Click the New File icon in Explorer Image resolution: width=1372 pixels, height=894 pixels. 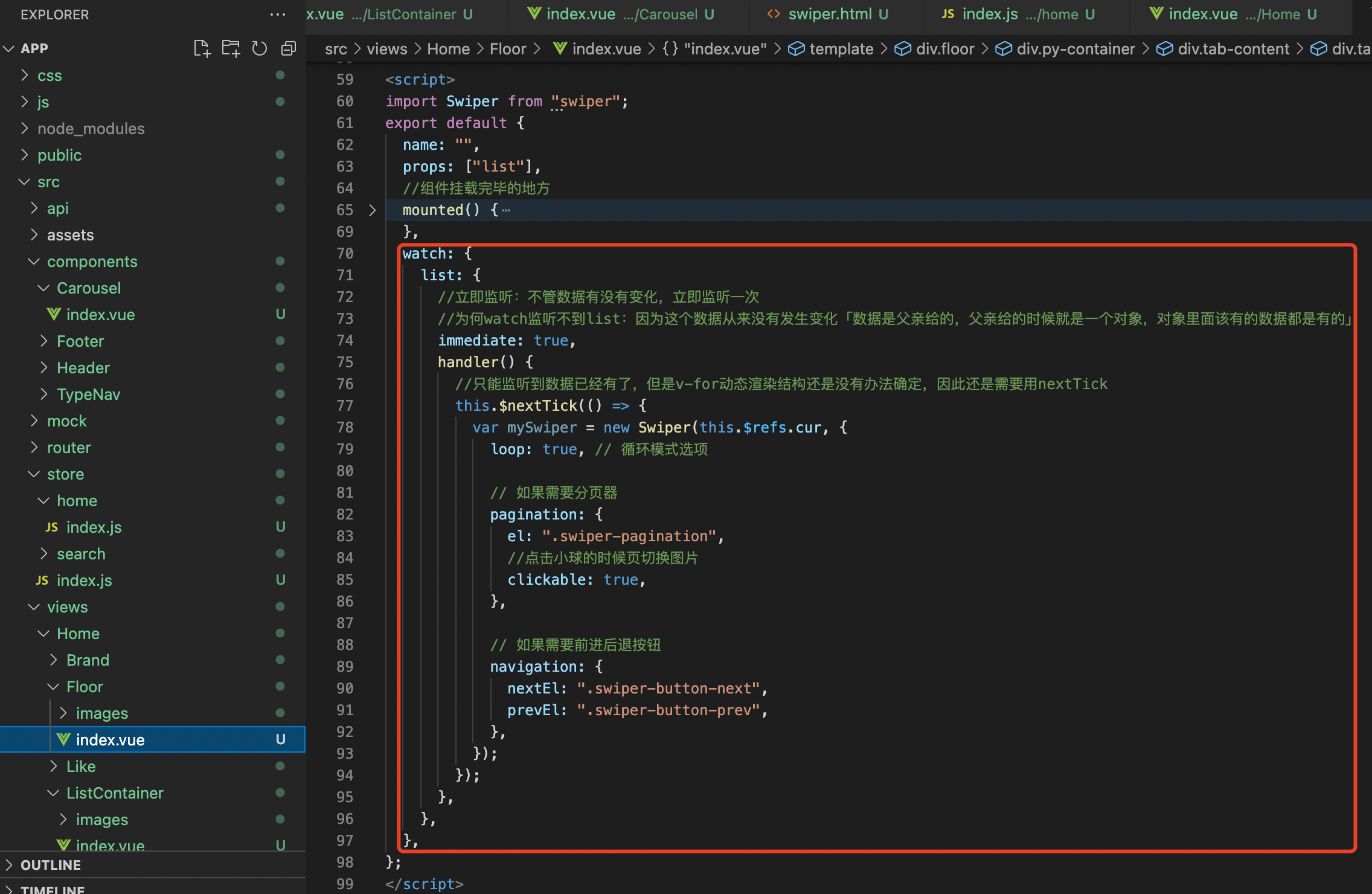point(202,48)
